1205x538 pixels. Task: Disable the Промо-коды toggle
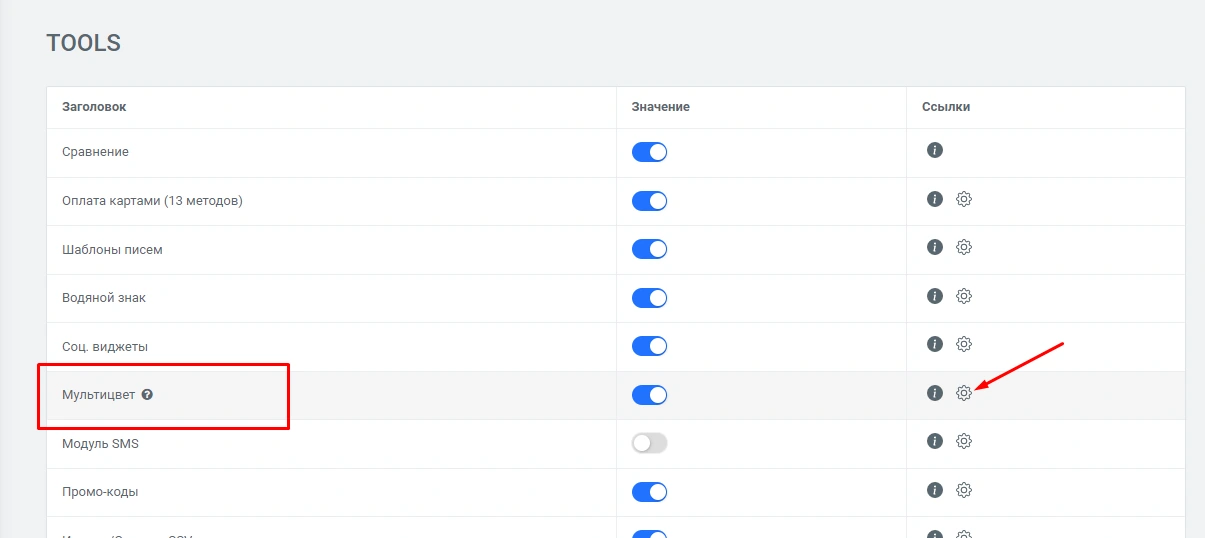[x=649, y=492]
